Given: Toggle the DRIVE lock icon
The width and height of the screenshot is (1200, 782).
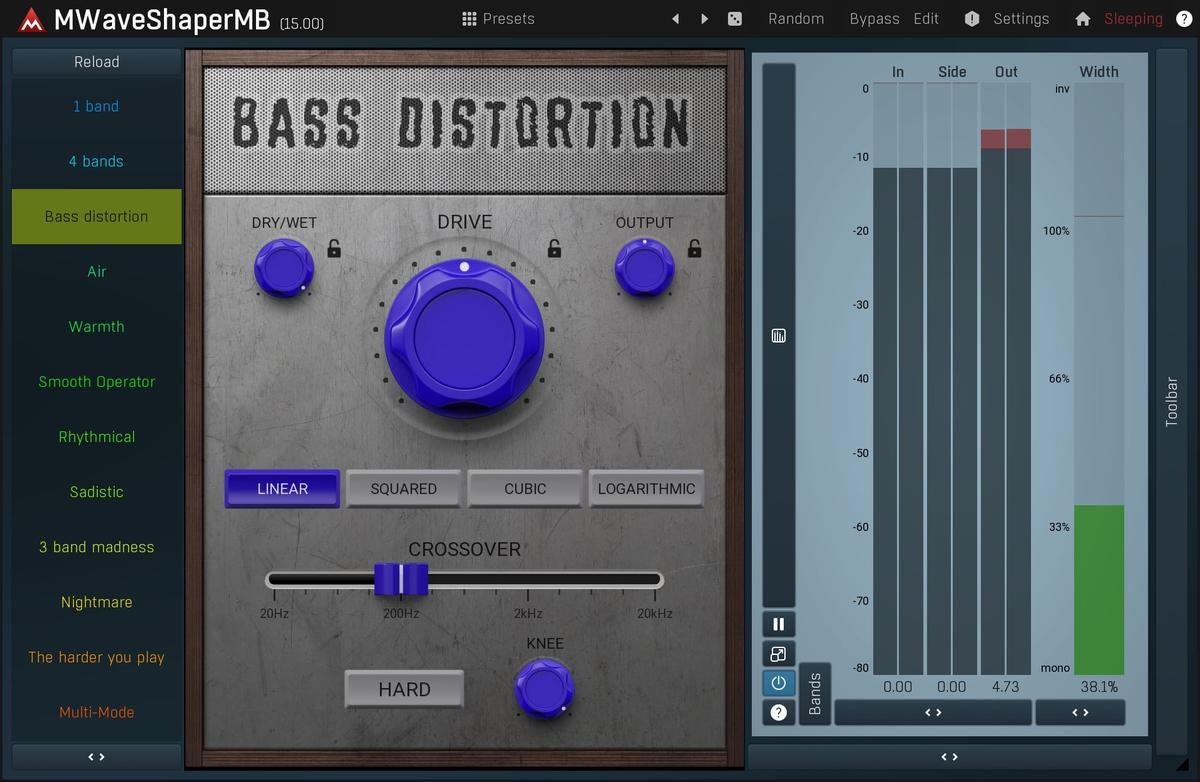Looking at the screenshot, I should [x=553, y=249].
